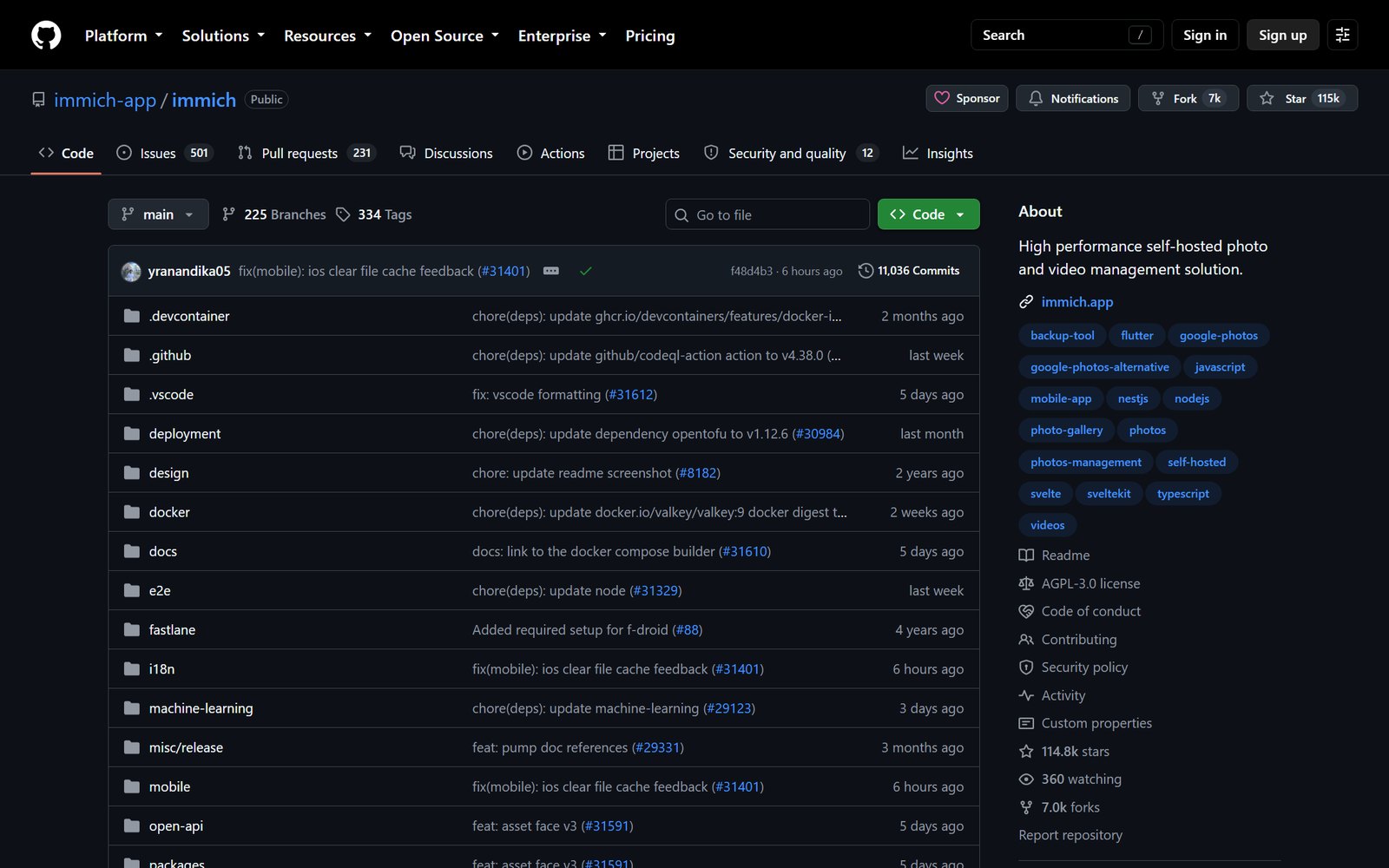Image resolution: width=1389 pixels, height=868 pixels.
Task: Focus the Go to file input
Action: click(767, 214)
